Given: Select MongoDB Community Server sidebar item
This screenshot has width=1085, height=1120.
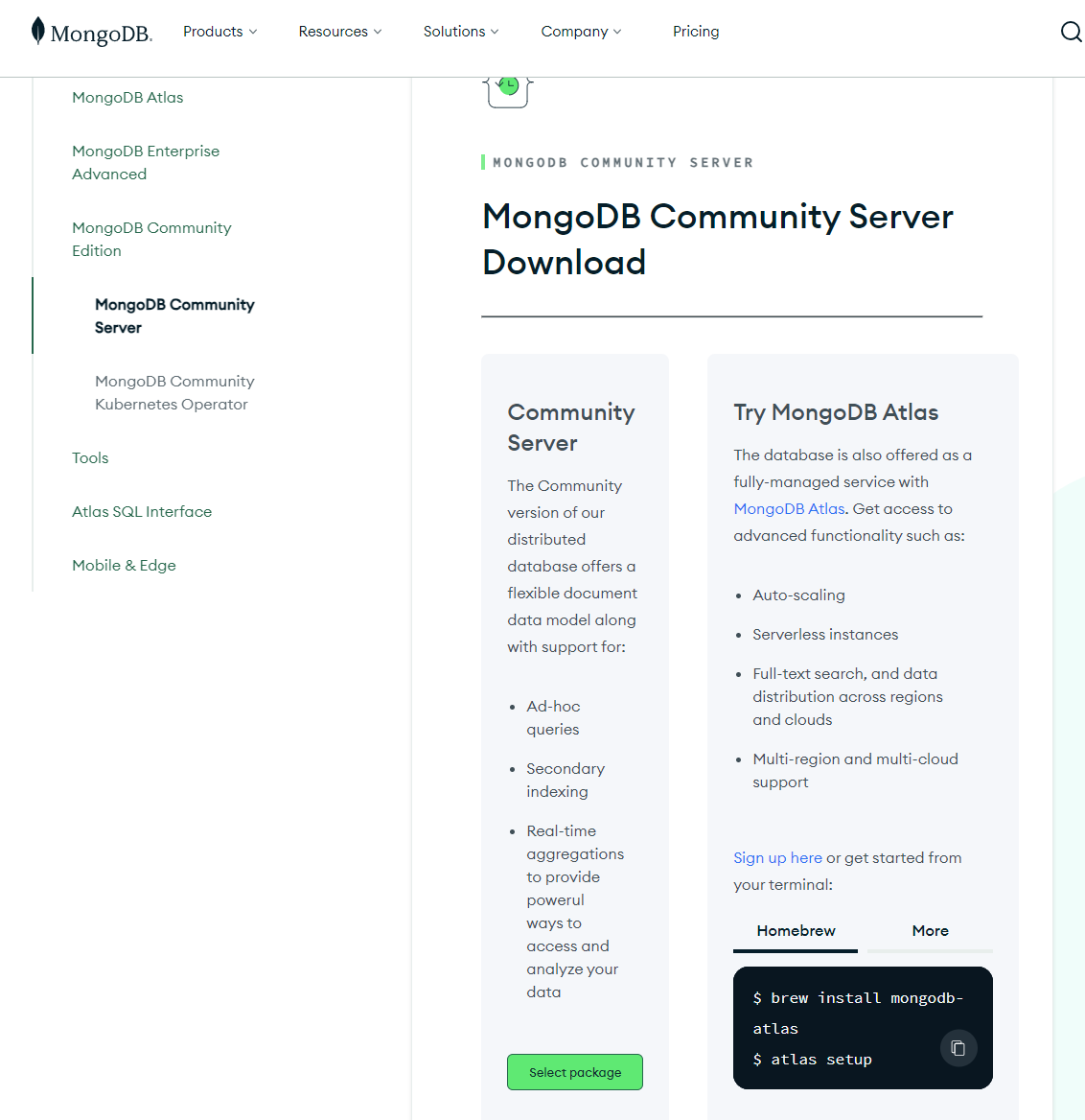Looking at the screenshot, I should (x=174, y=315).
